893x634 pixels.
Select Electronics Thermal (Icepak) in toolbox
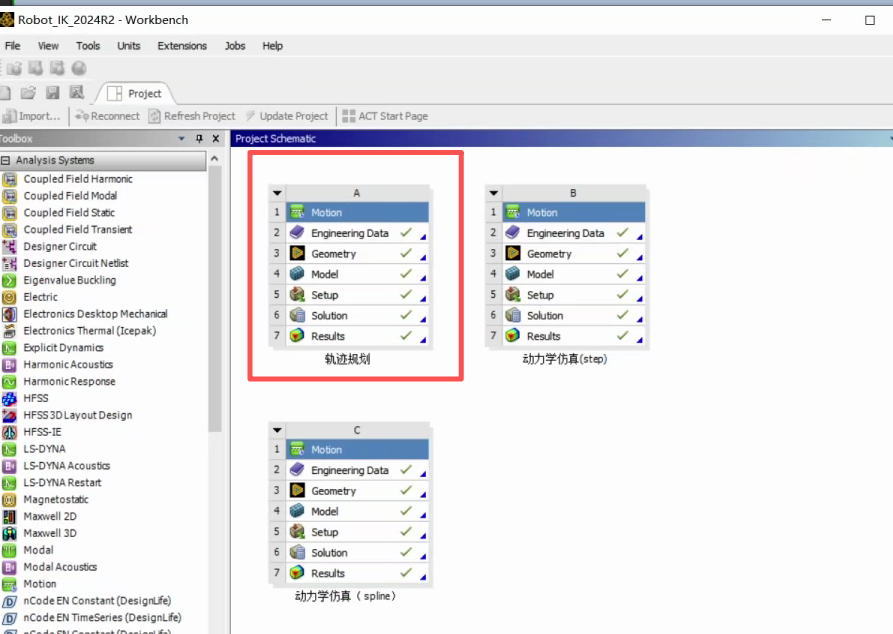coord(89,331)
